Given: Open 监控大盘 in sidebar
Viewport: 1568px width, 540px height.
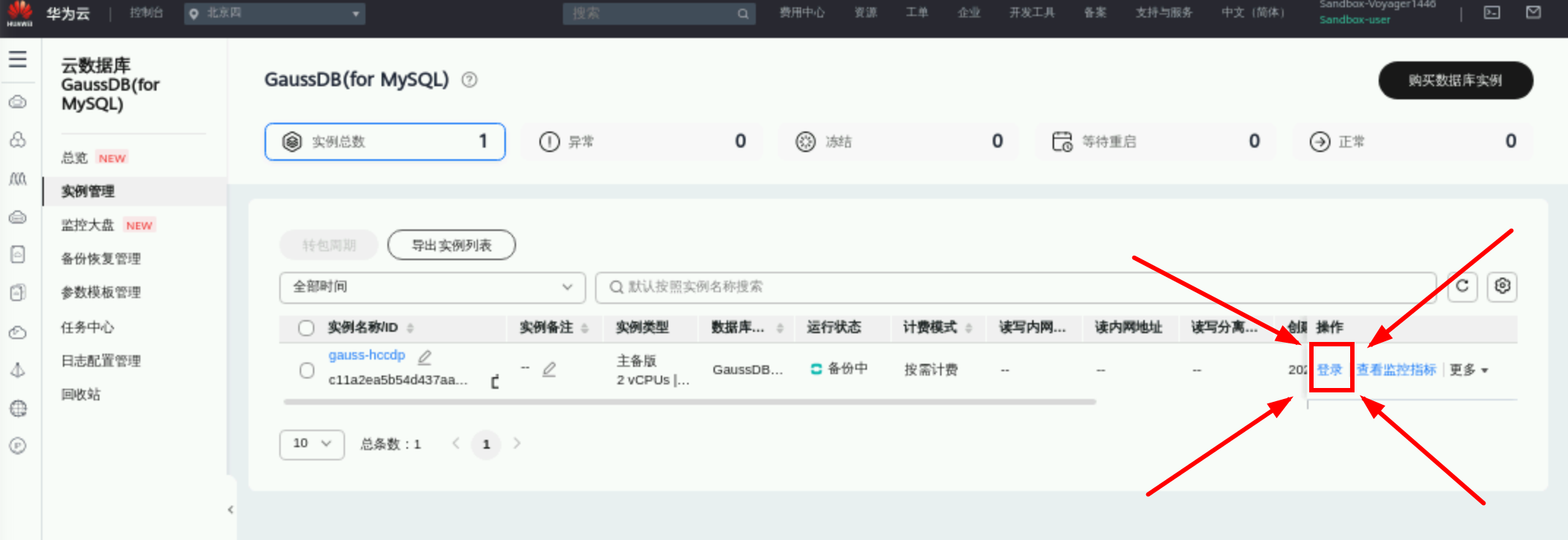Looking at the screenshot, I should tap(88, 225).
